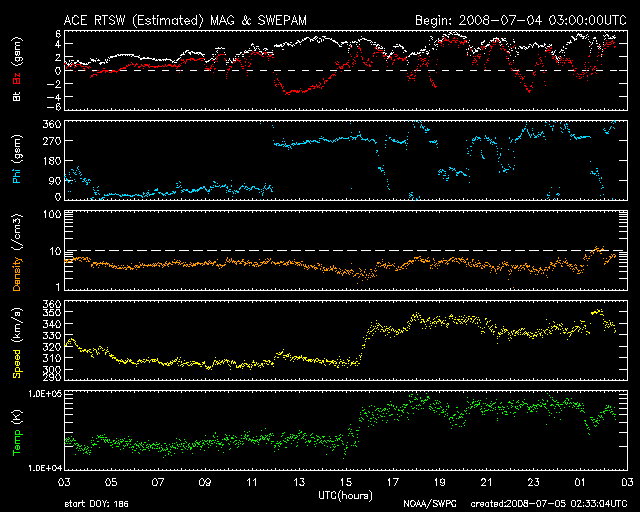This screenshot has height=512, width=640.
Task: Click the '100' tick on the Density axis
Action: tap(52, 214)
